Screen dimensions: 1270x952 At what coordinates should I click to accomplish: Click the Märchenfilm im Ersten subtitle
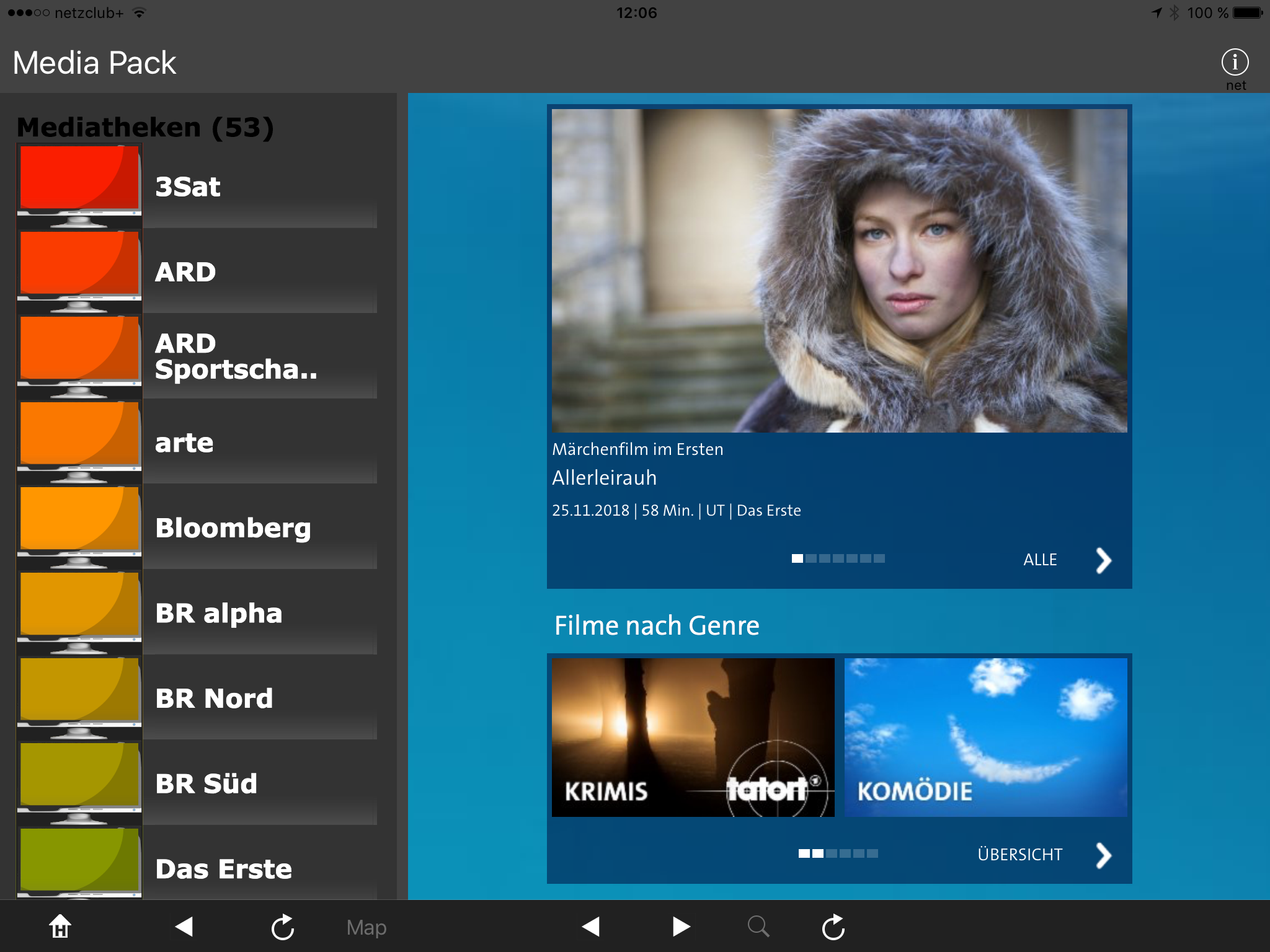[637, 449]
